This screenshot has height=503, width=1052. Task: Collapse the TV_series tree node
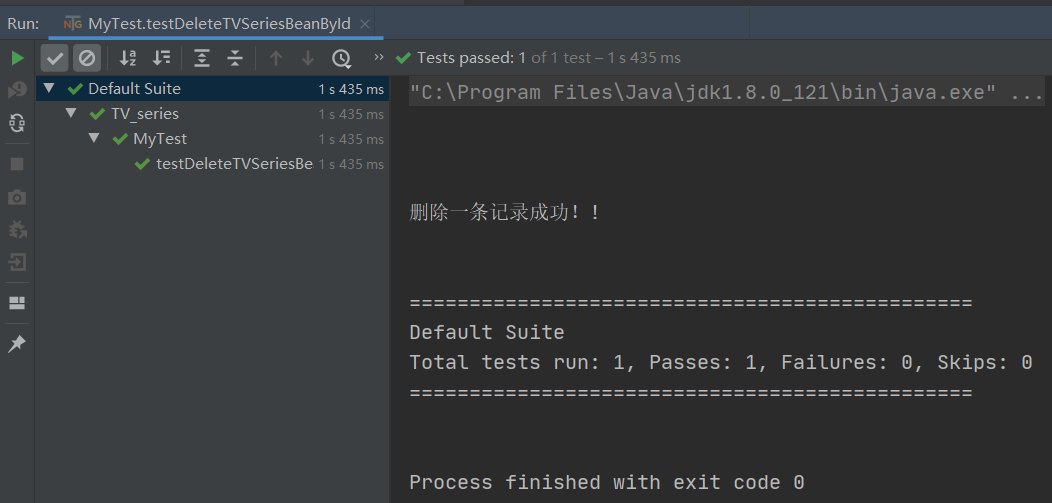tap(71, 114)
